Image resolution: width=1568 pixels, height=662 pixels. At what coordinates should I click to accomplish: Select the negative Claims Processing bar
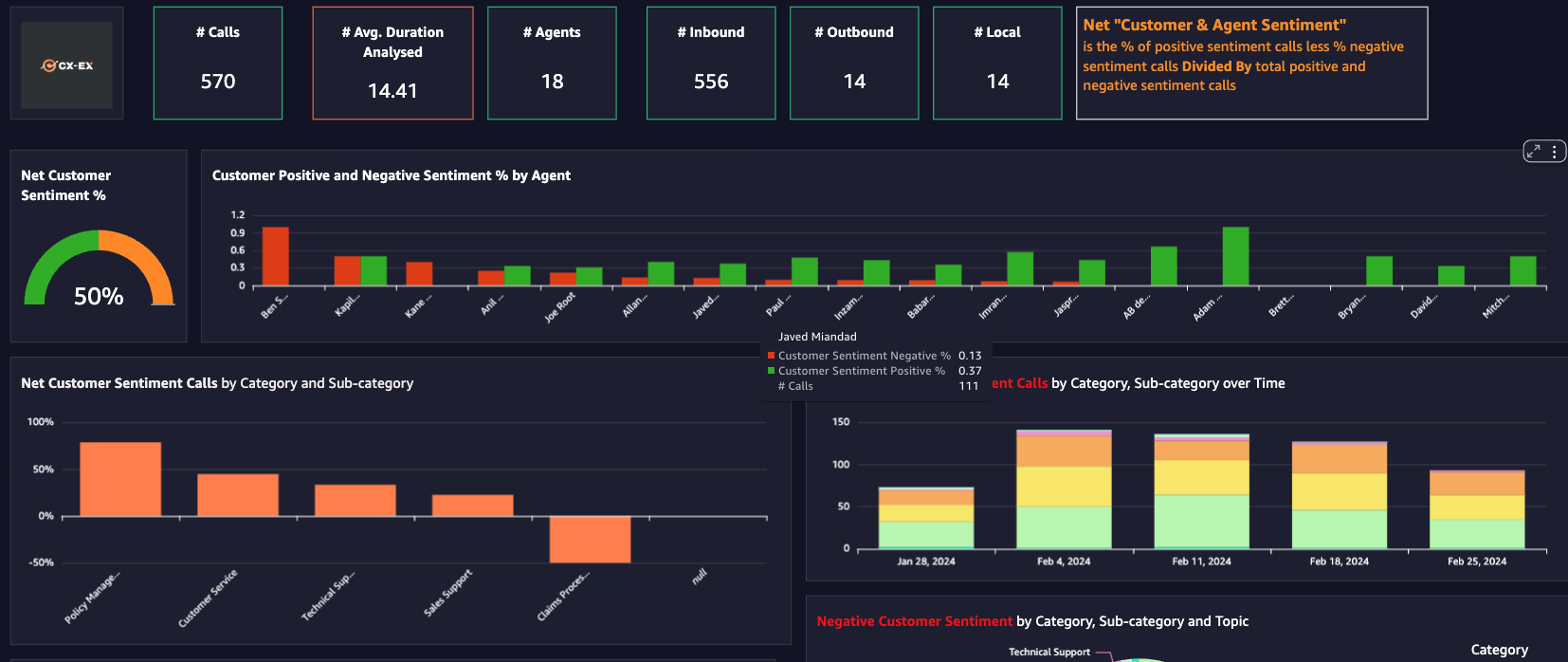click(590, 540)
